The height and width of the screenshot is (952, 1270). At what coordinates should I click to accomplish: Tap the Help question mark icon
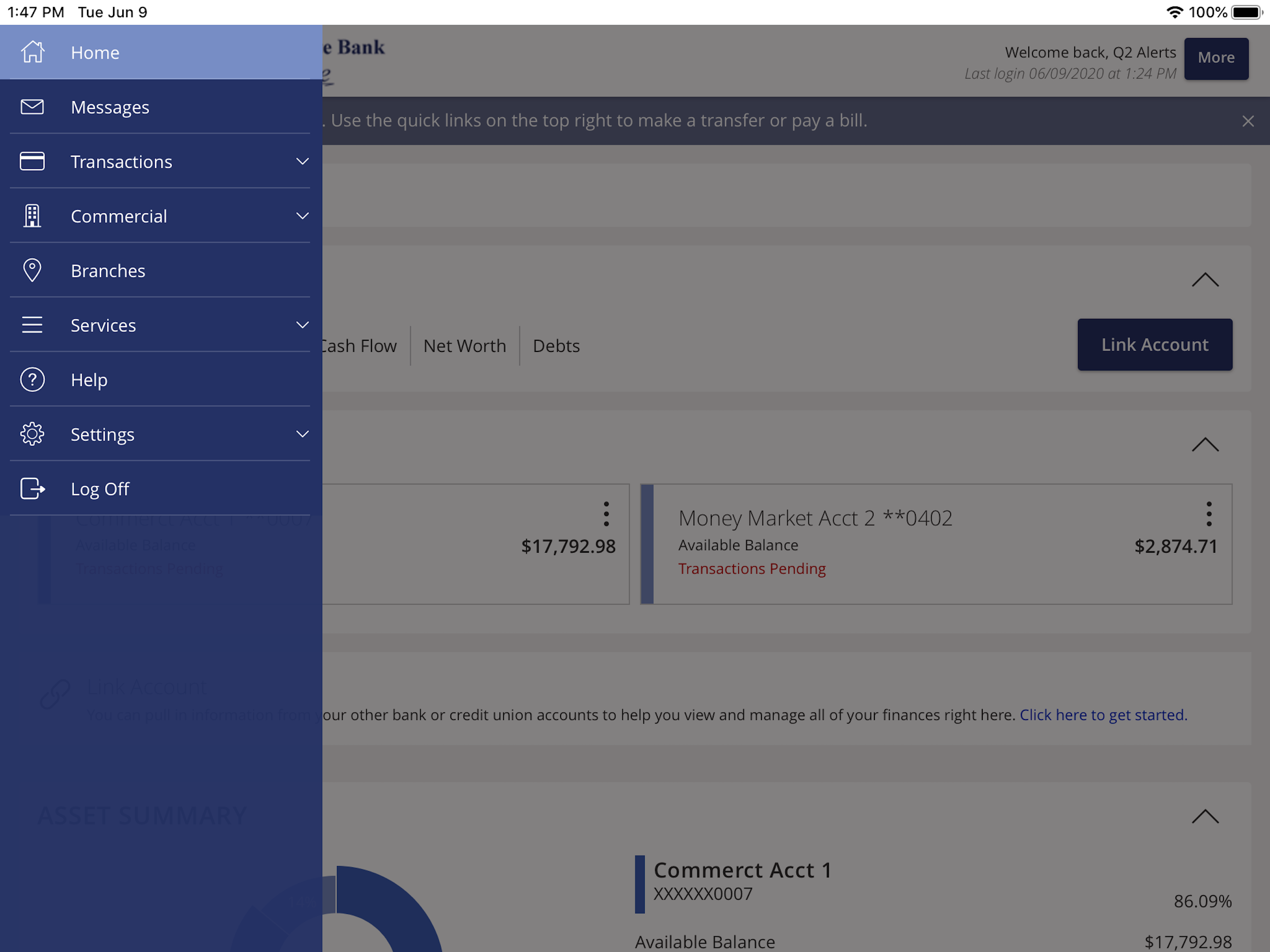coord(32,379)
